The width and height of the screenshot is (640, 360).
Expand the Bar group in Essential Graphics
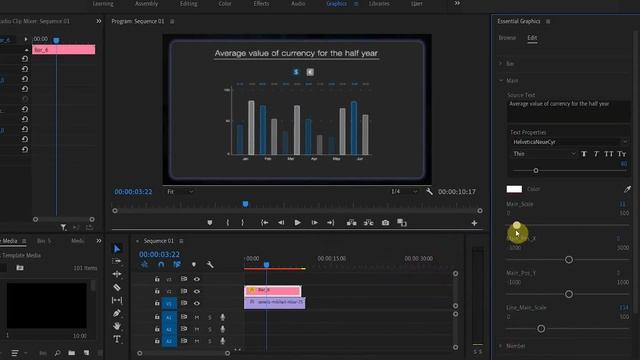pyautogui.click(x=501, y=64)
